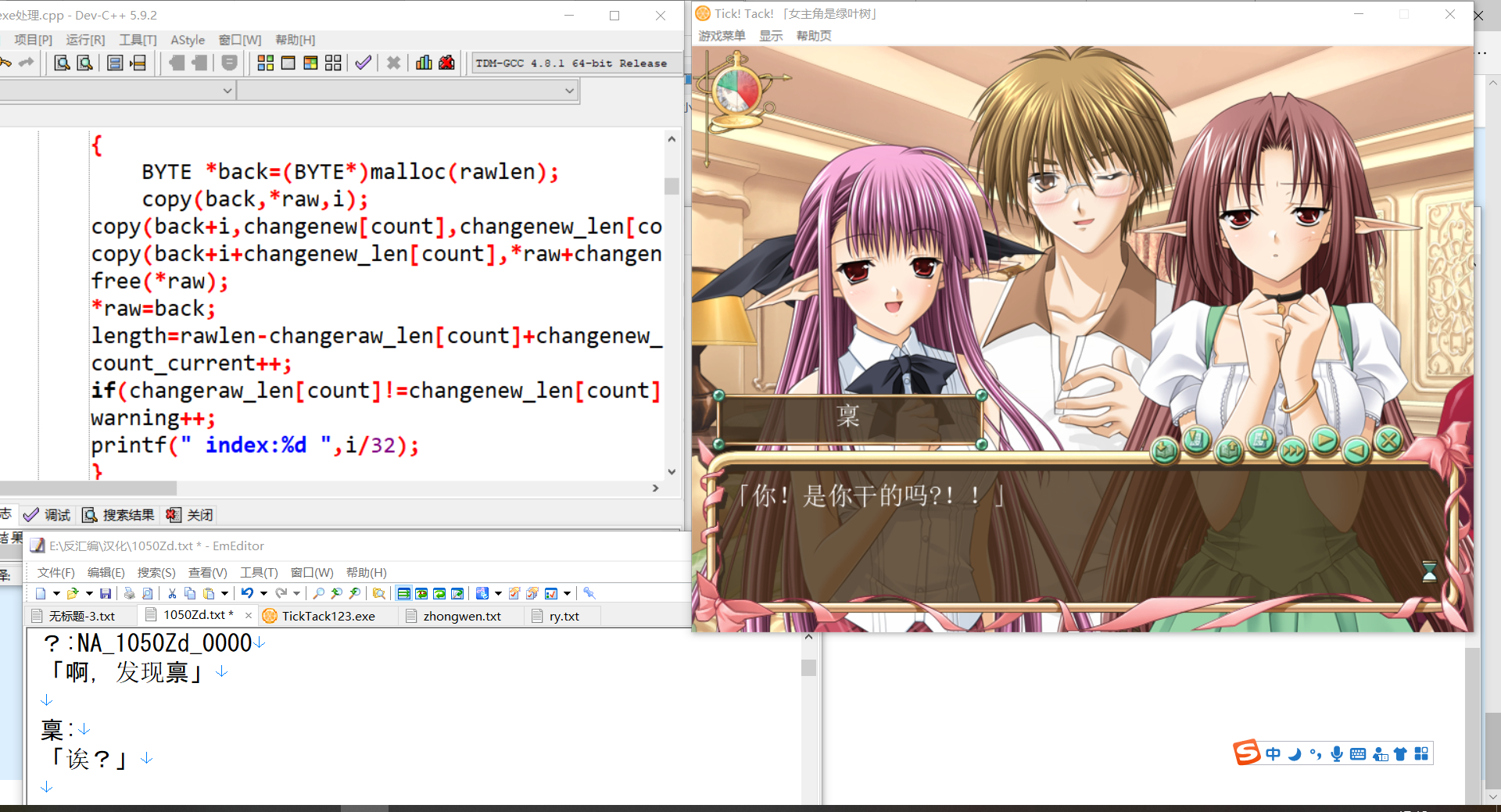Screen dimensions: 1501x812
Task: Open the 显示 menu in the game window
Action: 771,36
